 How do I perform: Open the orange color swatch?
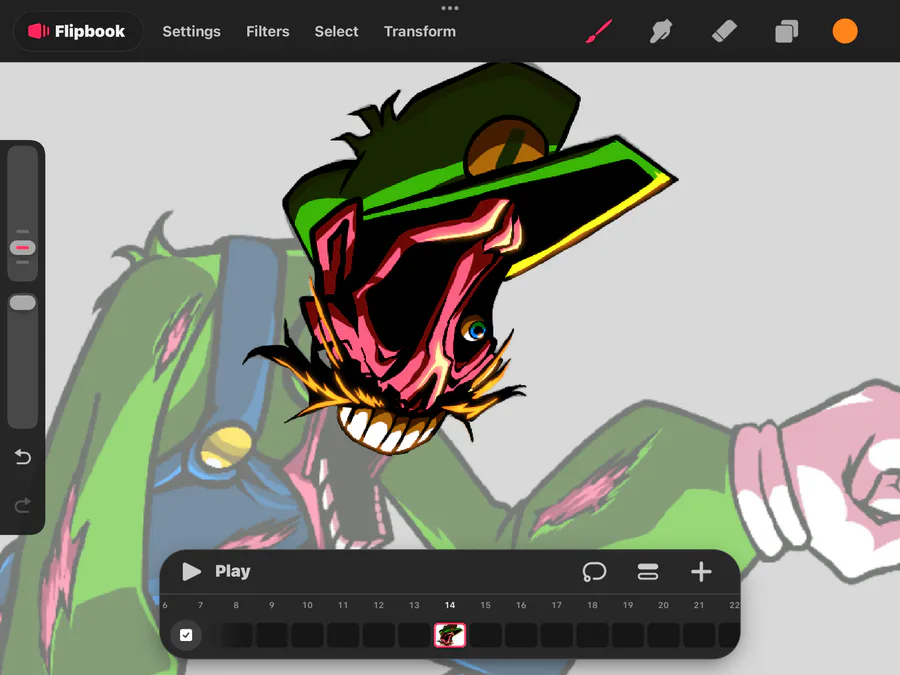click(845, 31)
